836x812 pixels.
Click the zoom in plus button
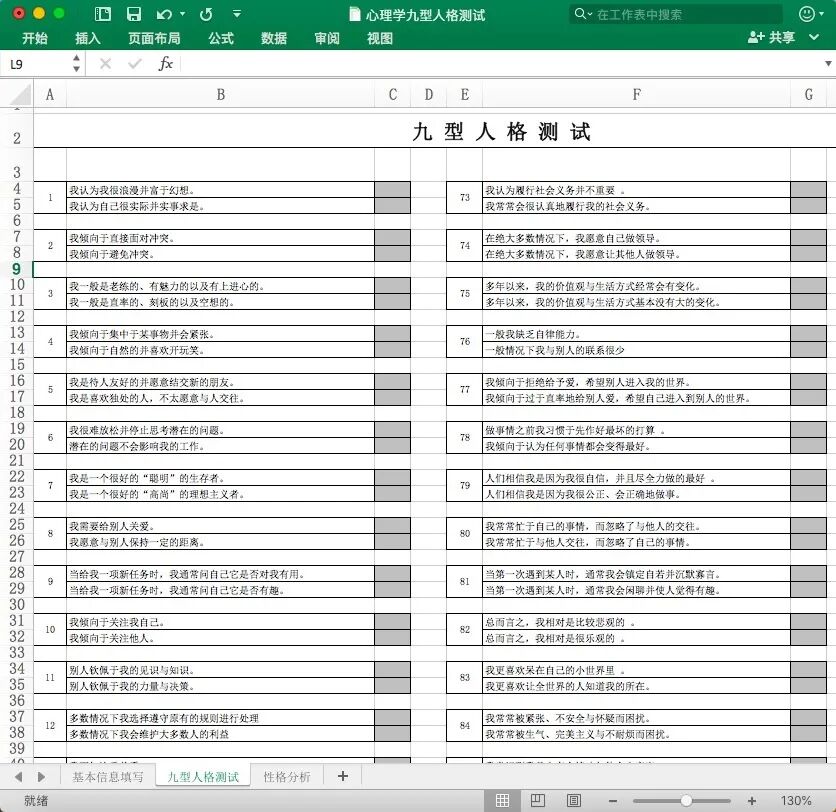click(752, 801)
